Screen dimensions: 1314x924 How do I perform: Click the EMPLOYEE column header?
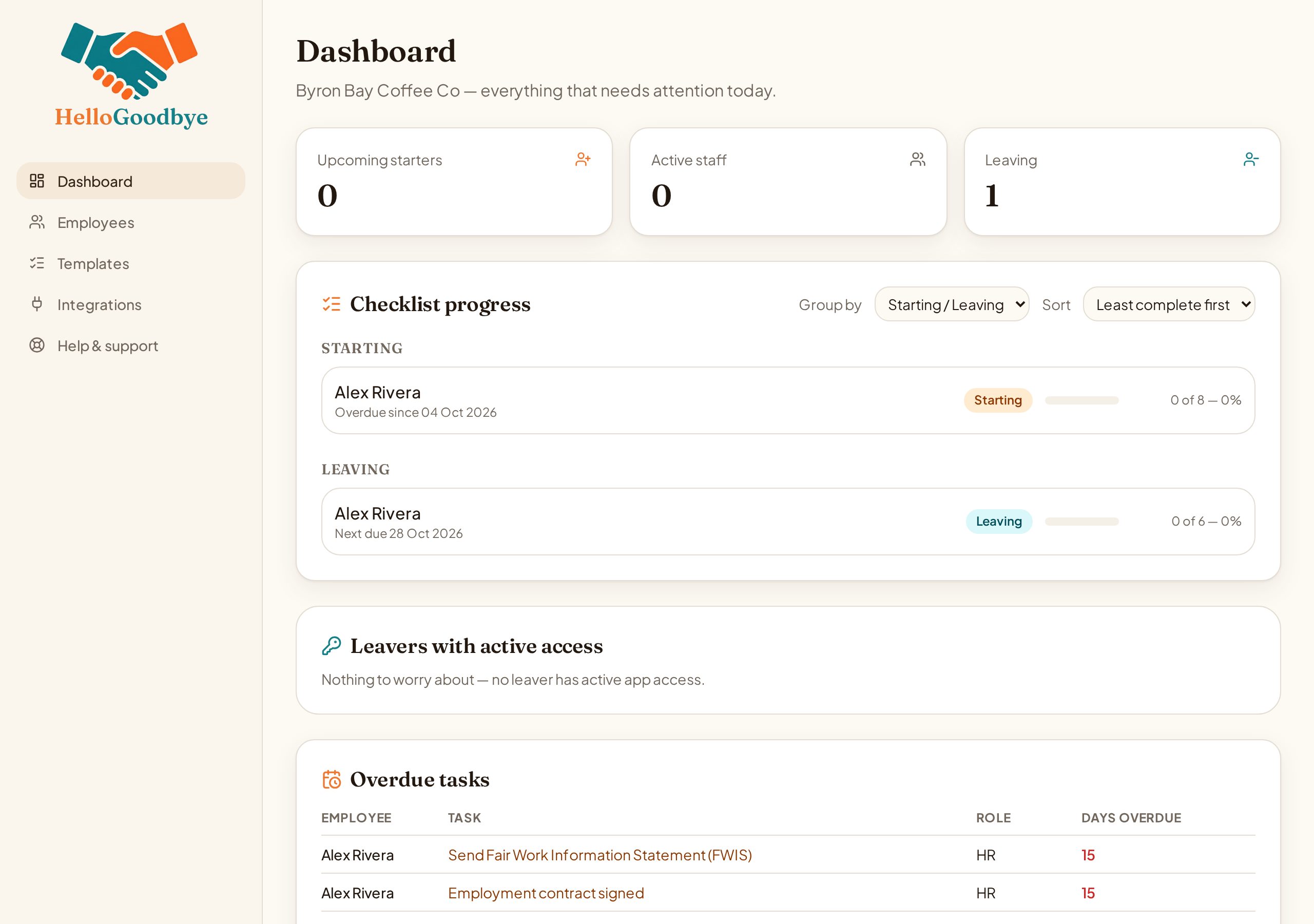[356, 818]
